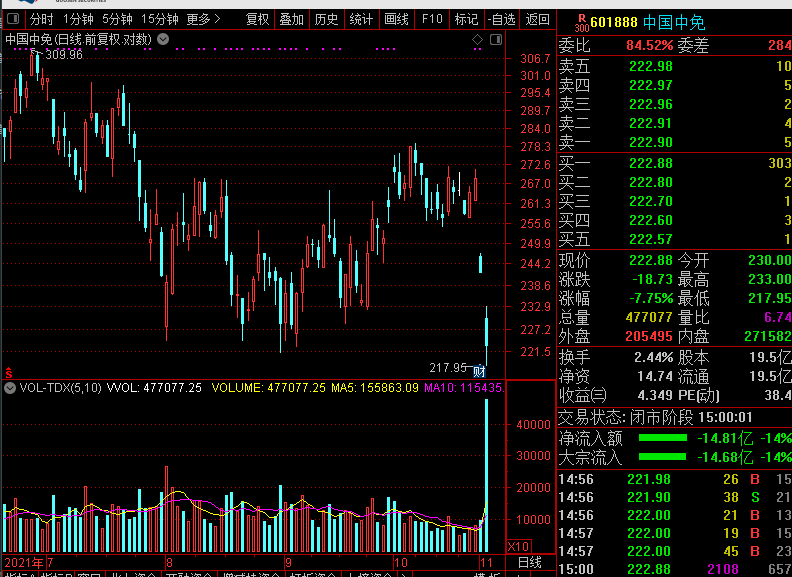Switch to 1分钟 period

[x=78, y=19]
